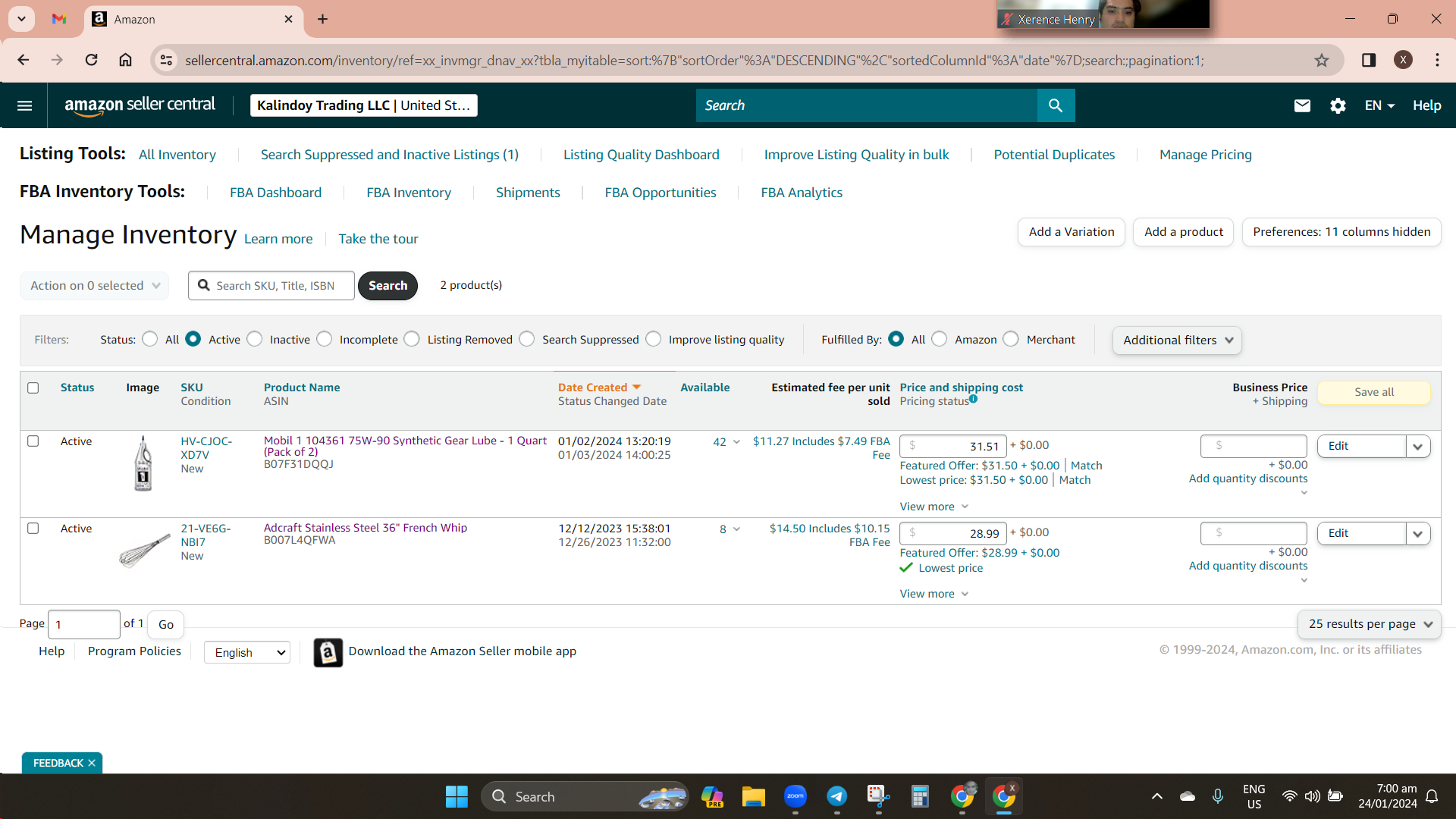Open the EN language dropdown
Viewport: 1456px width, 819px height.
tap(1379, 105)
